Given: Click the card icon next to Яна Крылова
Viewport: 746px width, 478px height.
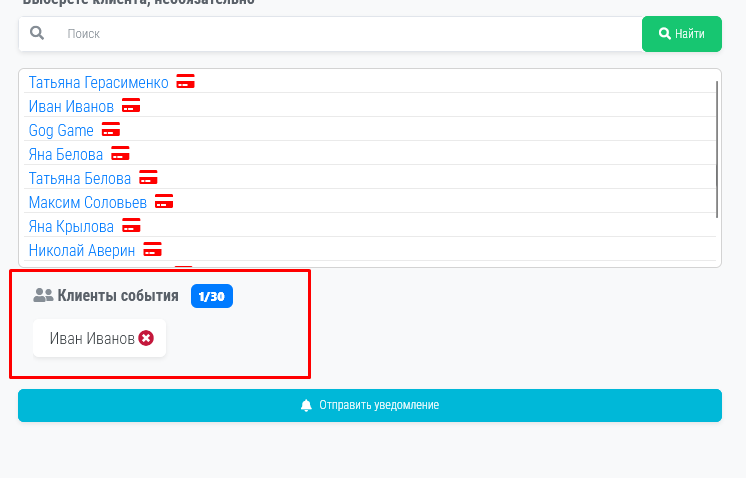Looking at the screenshot, I should [x=131, y=226].
